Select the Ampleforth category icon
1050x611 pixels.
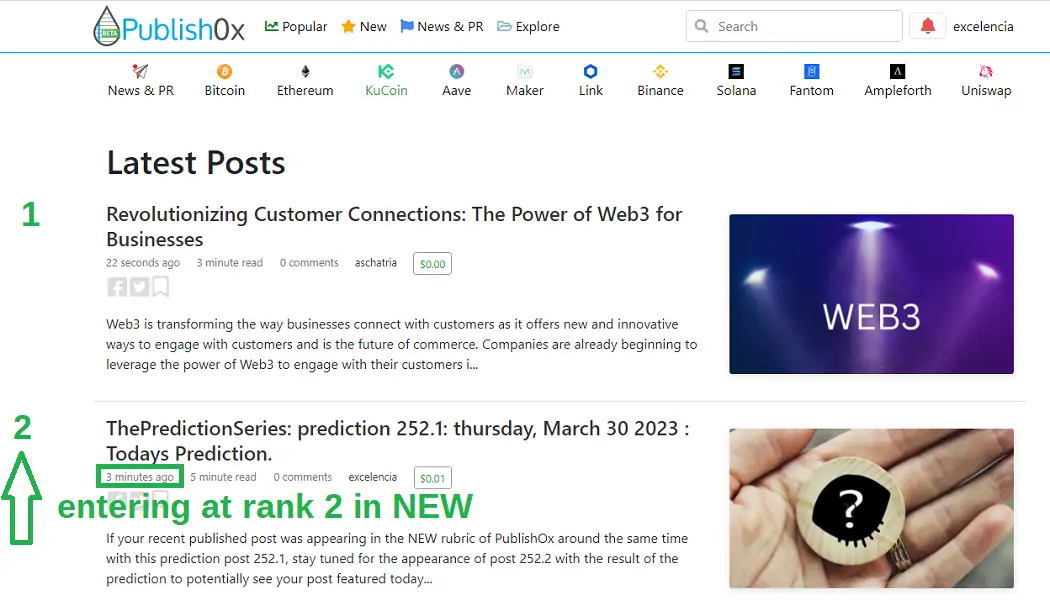897,71
